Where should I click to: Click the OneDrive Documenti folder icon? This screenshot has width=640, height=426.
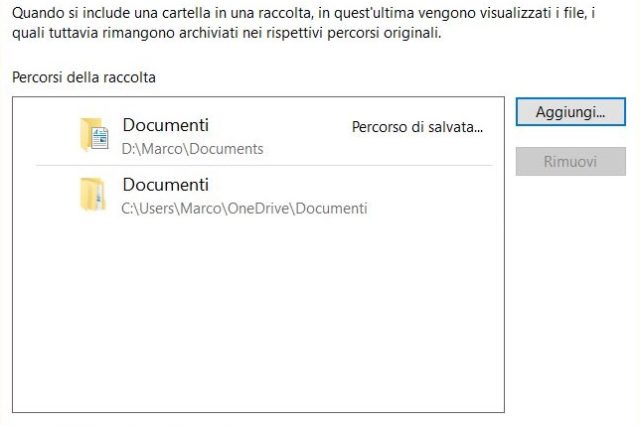93,194
